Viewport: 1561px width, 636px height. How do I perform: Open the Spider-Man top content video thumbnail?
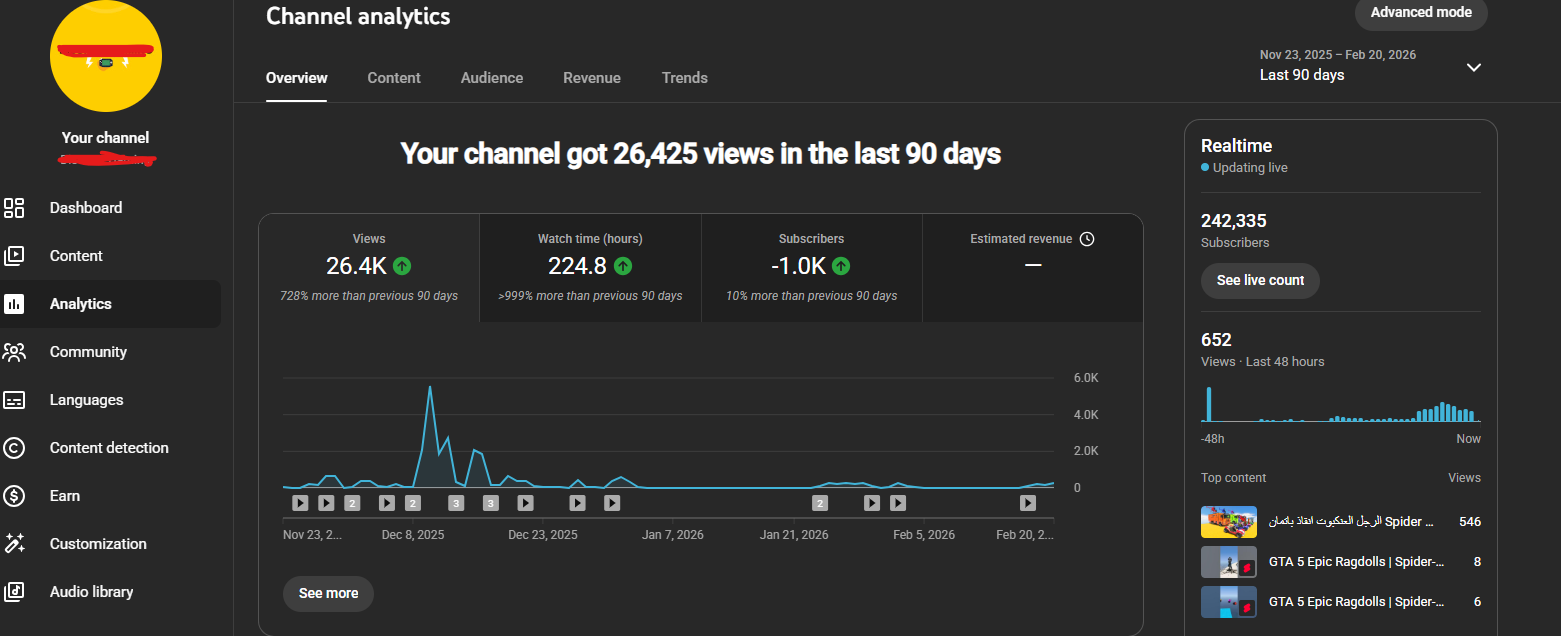coord(1228,522)
